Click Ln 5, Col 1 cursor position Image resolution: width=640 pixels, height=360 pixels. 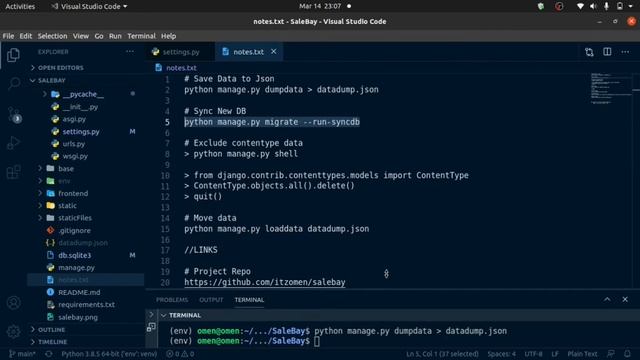pyautogui.click(x=442, y=354)
